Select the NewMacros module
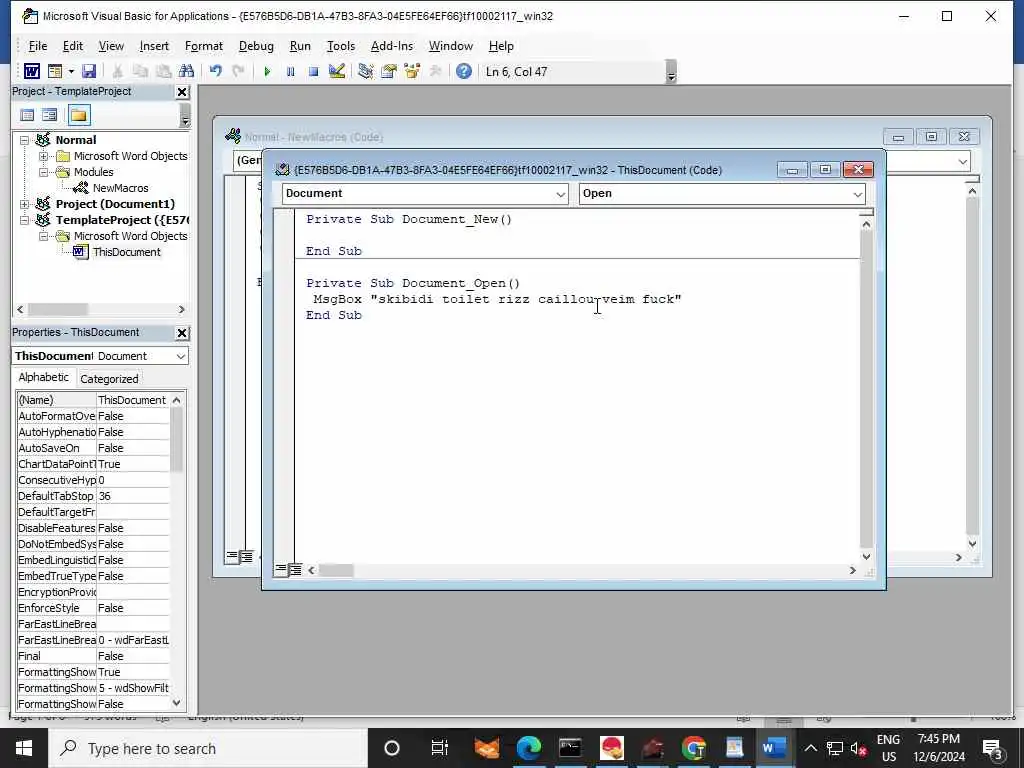This screenshot has height=768, width=1024. coord(120,188)
